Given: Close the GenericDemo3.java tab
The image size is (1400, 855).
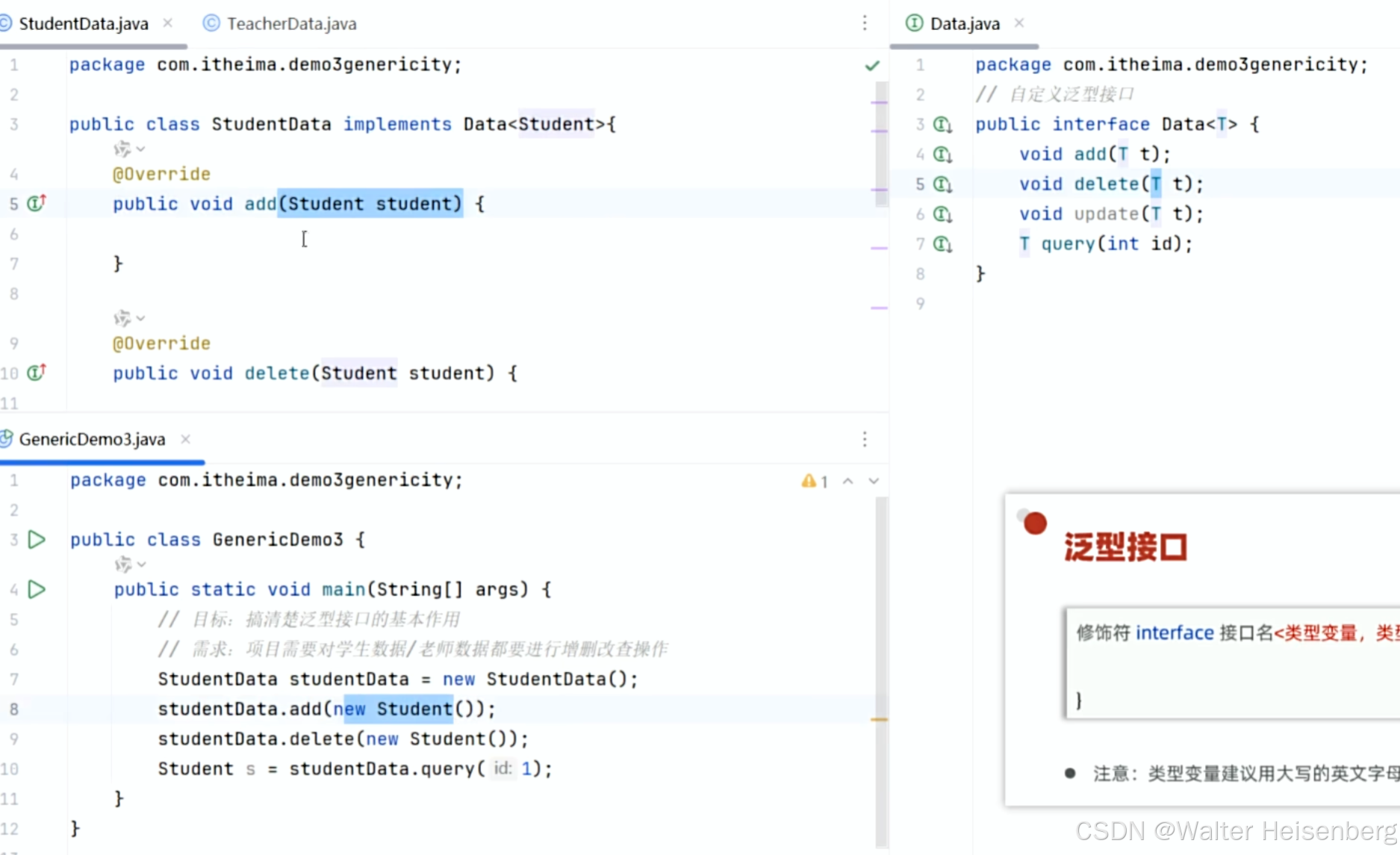Looking at the screenshot, I should (186, 439).
